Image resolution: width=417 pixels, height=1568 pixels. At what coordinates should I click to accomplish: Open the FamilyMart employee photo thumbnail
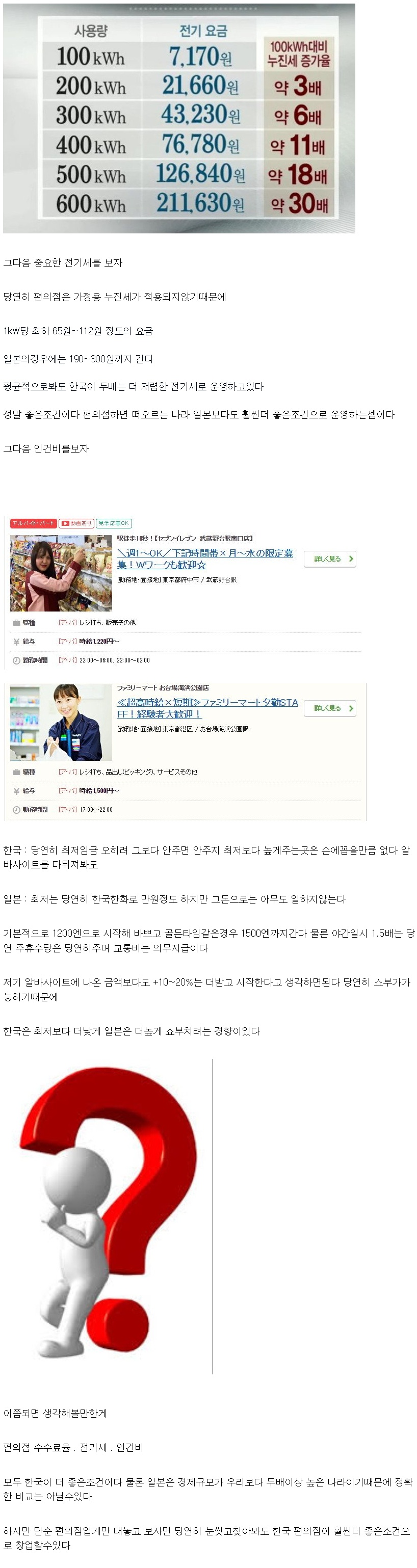[61, 723]
